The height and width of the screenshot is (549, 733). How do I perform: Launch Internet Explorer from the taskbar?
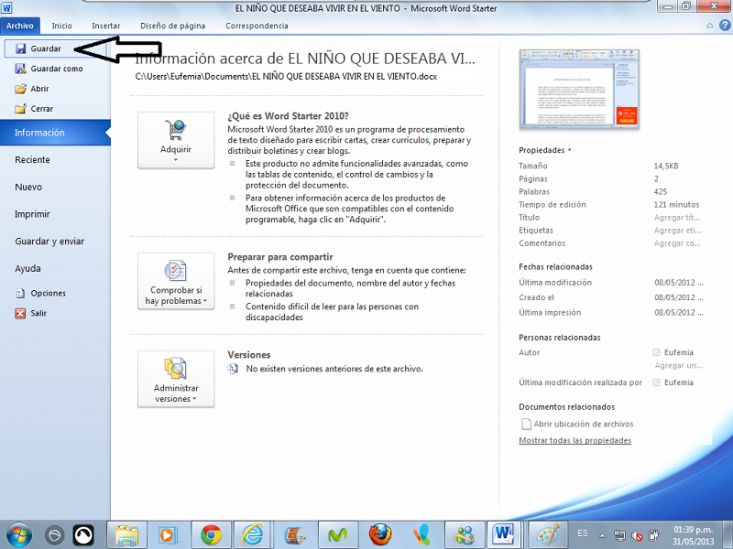pos(252,535)
